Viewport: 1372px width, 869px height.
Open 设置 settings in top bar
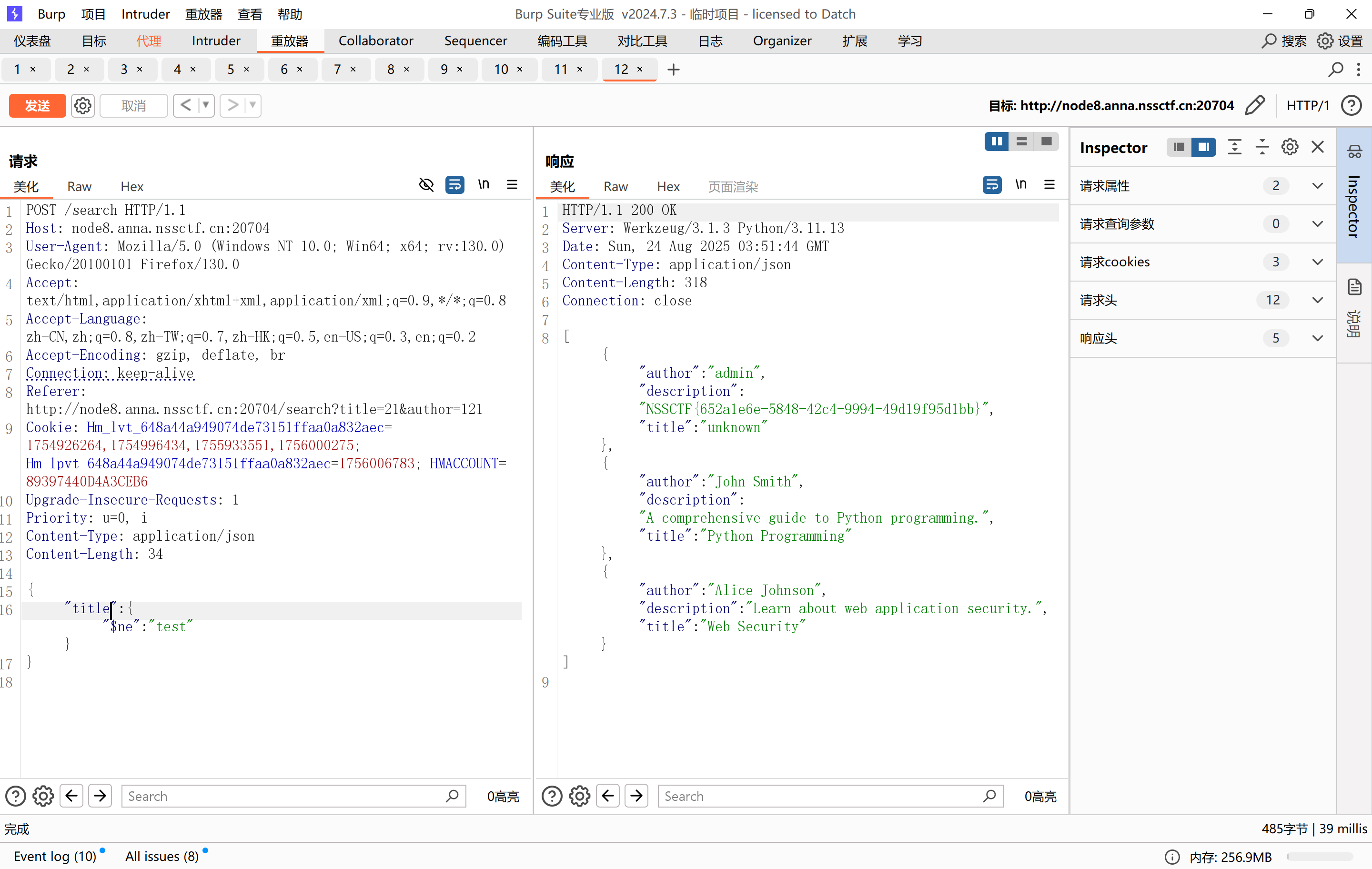(x=1340, y=41)
